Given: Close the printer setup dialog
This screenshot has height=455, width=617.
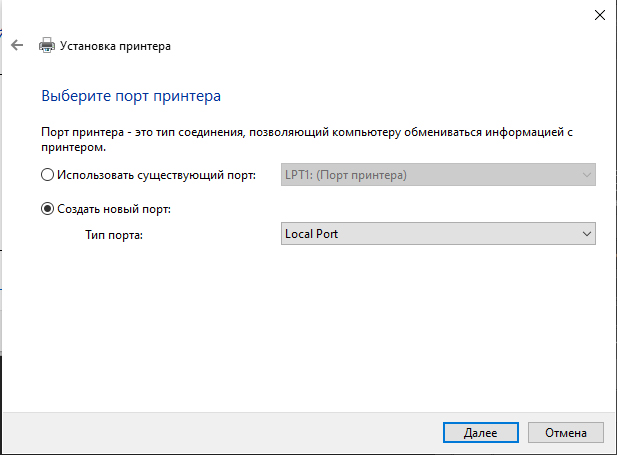Looking at the screenshot, I should (600, 15).
